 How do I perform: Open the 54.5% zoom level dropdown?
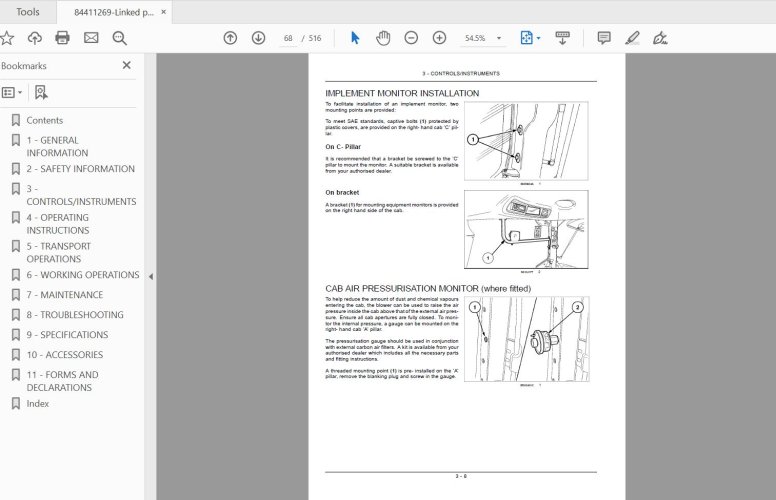coord(482,38)
